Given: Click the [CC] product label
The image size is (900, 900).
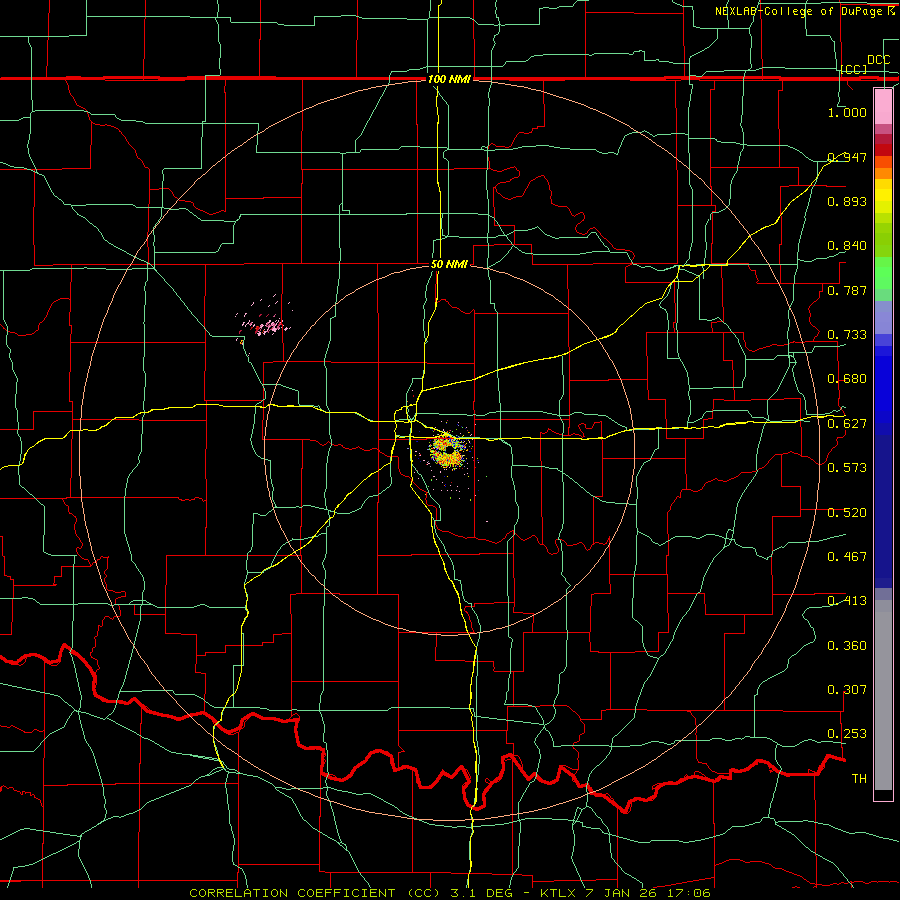Looking at the screenshot, I should (854, 69).
